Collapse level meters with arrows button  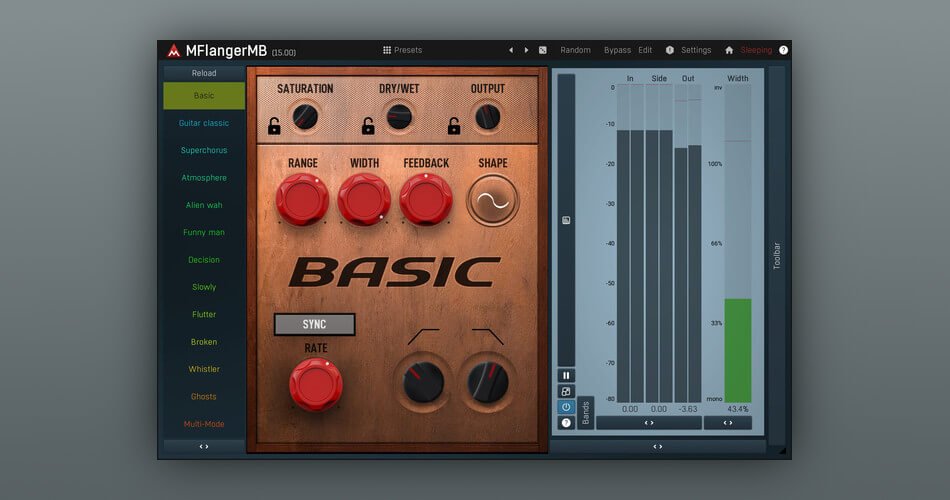pos(649,423)
